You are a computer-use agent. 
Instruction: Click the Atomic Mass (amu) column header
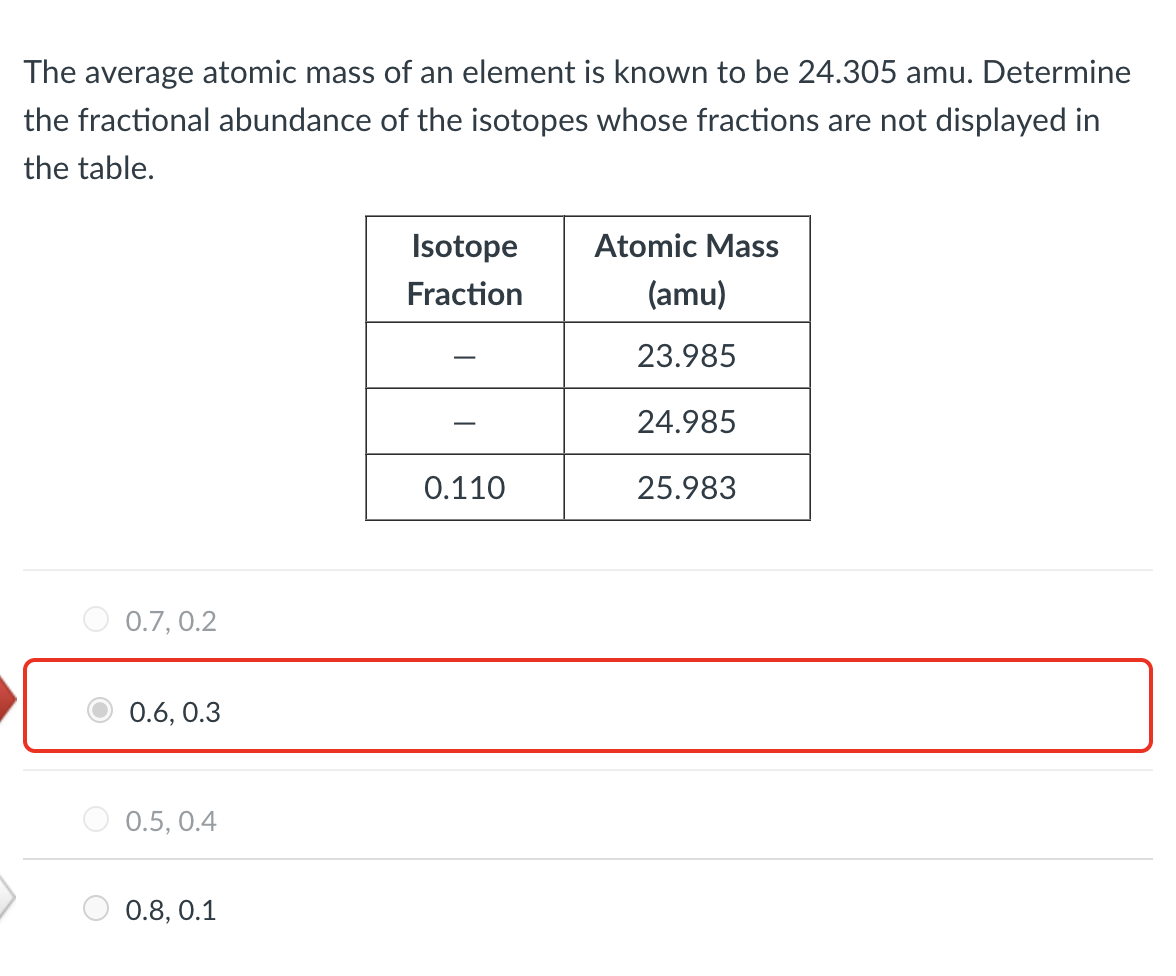tap(687, 269)
